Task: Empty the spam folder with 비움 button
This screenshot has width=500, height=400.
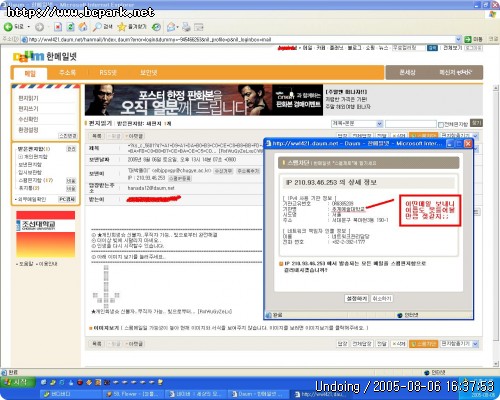Action: (71, 181)
